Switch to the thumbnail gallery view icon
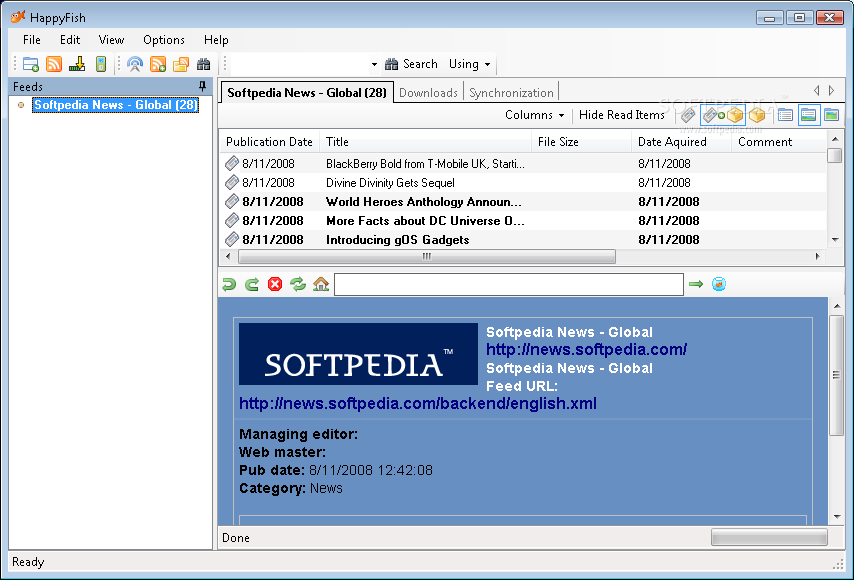The width and height of the screenshot is (854, 580). (x=830, y=115)
